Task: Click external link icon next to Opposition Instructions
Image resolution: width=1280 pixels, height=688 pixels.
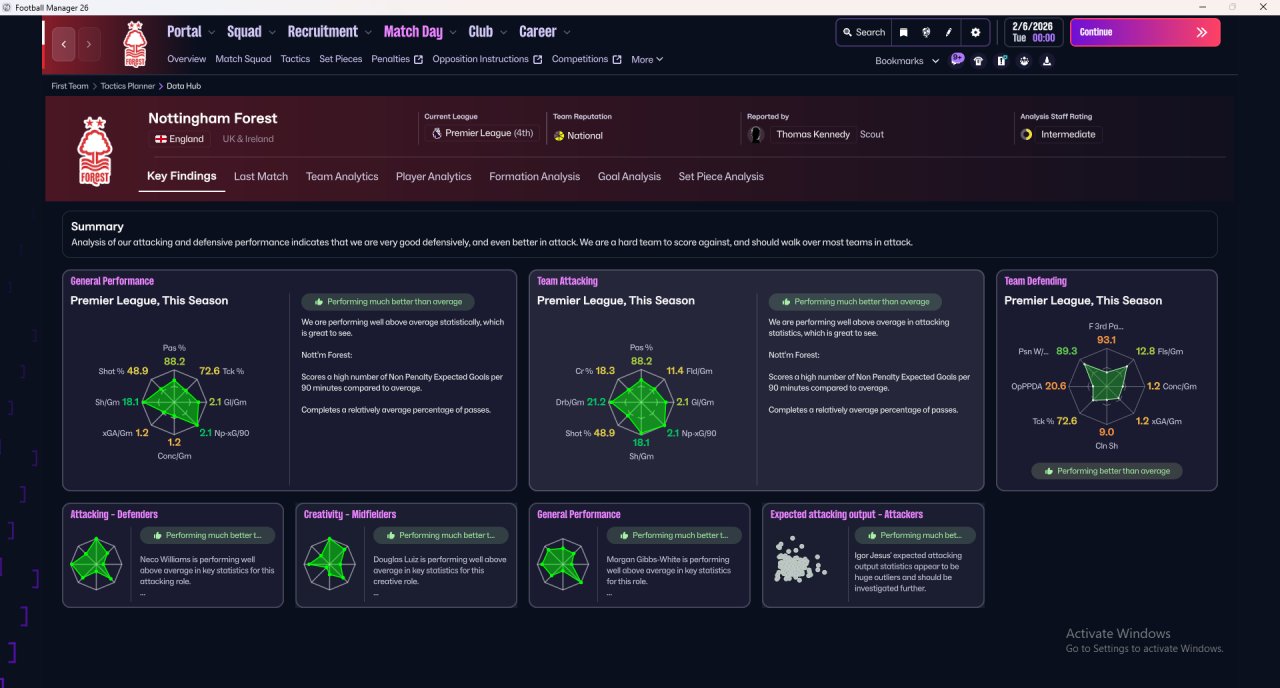Action: pyautogui.click(x=537, y=60)
